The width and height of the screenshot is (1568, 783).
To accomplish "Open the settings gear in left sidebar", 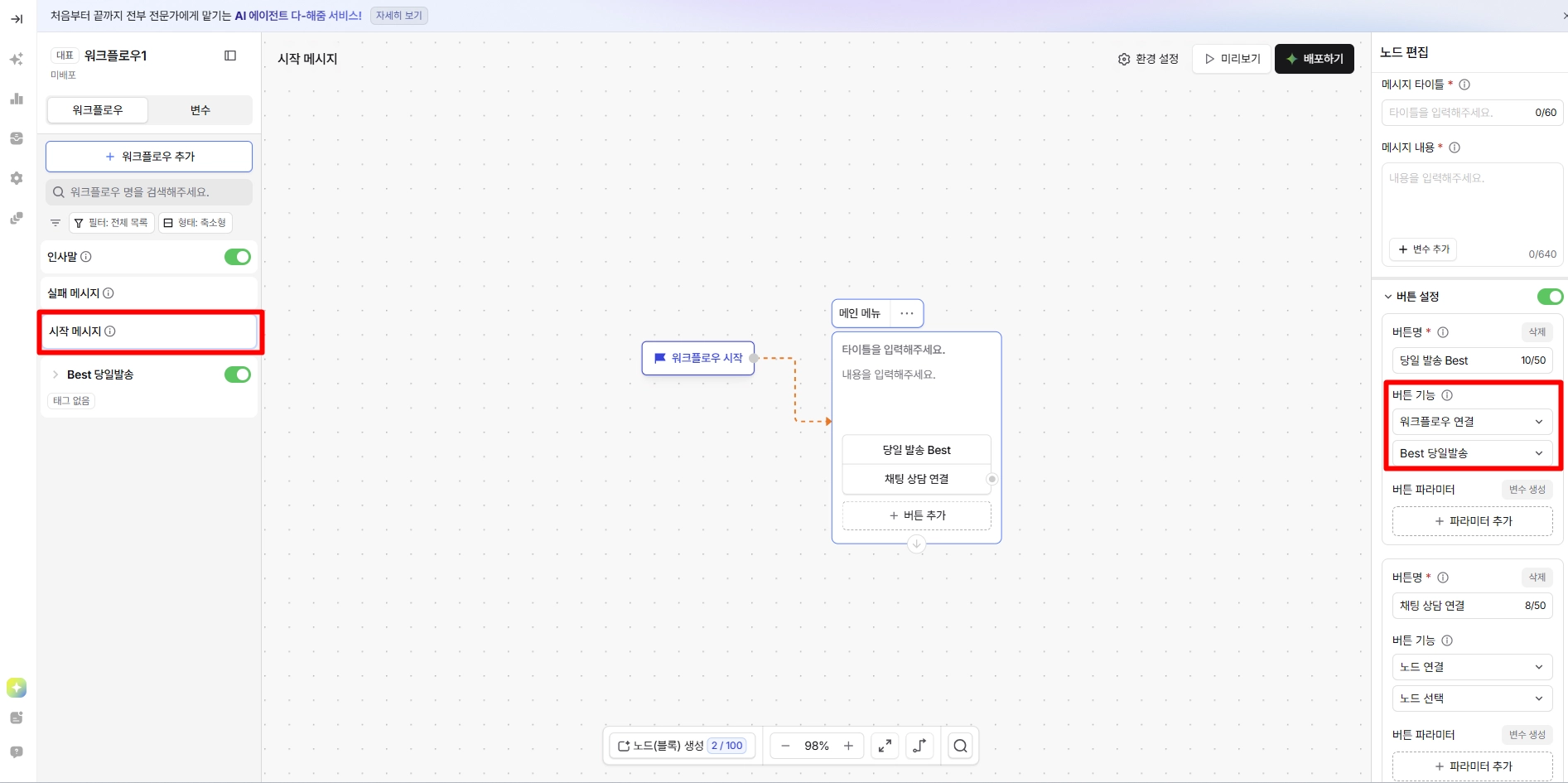I will point(17,178).
